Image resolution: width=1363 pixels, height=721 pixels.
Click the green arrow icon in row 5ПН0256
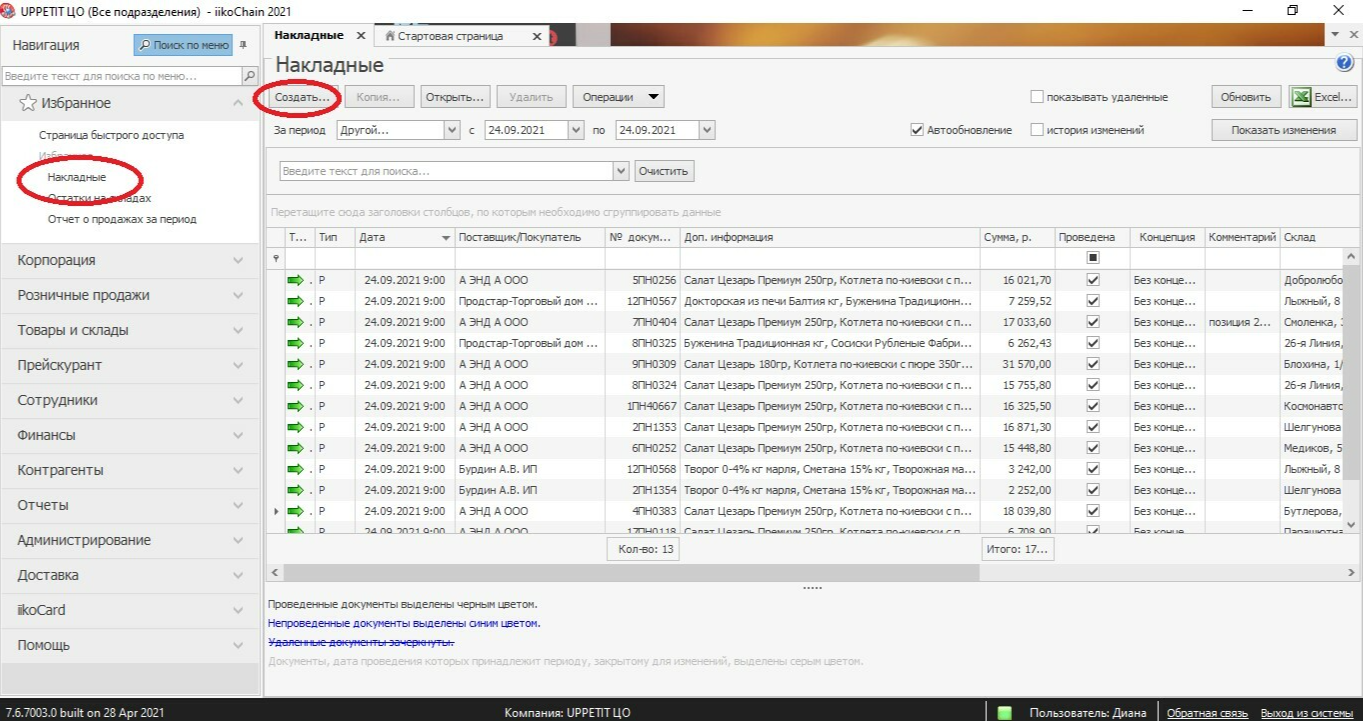(x=295, y=281)
